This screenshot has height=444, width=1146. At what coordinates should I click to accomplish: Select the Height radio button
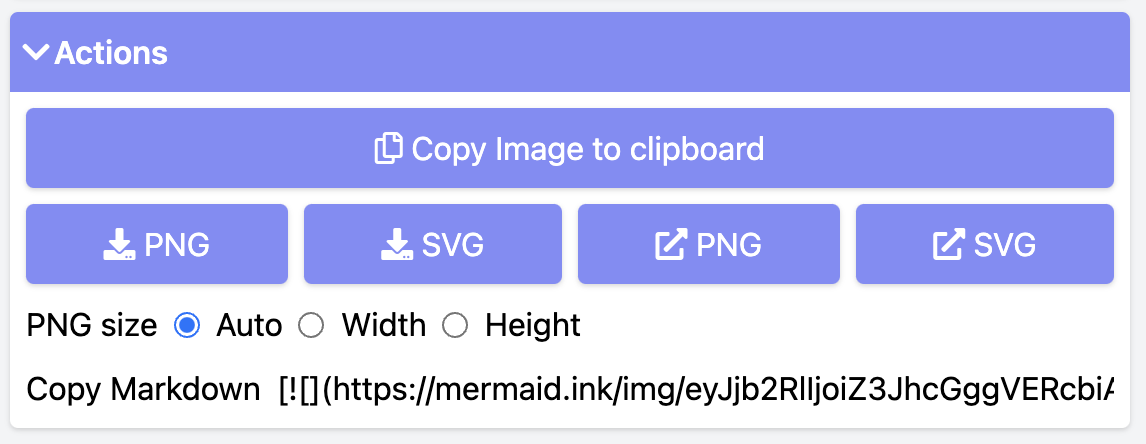pyautogui.click(x=456, y=326)
